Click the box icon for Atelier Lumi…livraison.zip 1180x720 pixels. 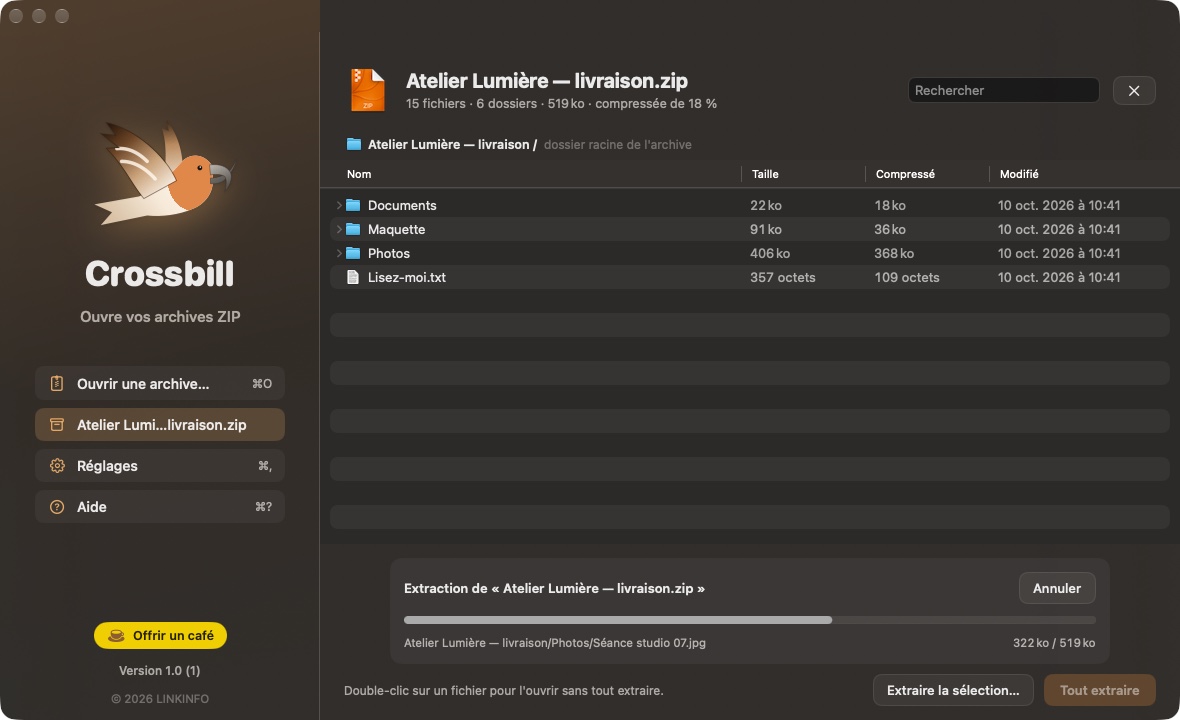pyautogui.click(x=56, y=425)
